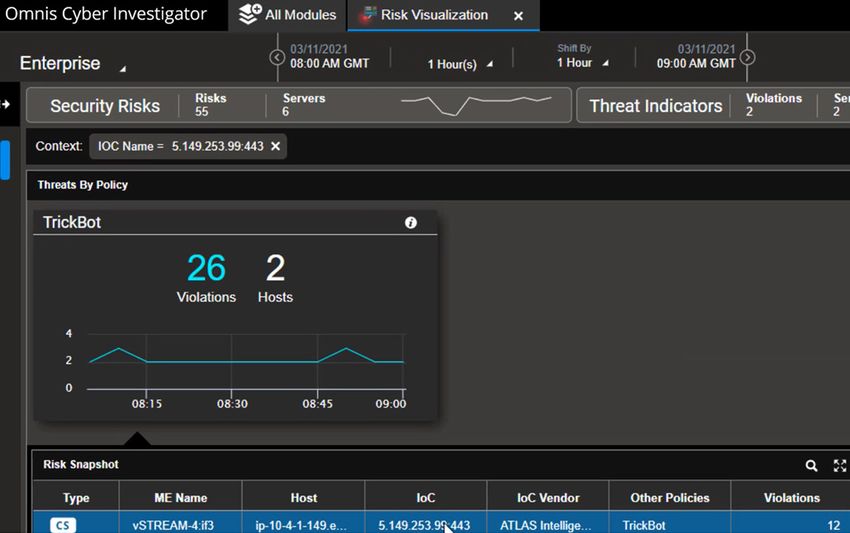This screenshot has height=533, width=850.
Task: Sort by the Violations column header
Action: 791,497
